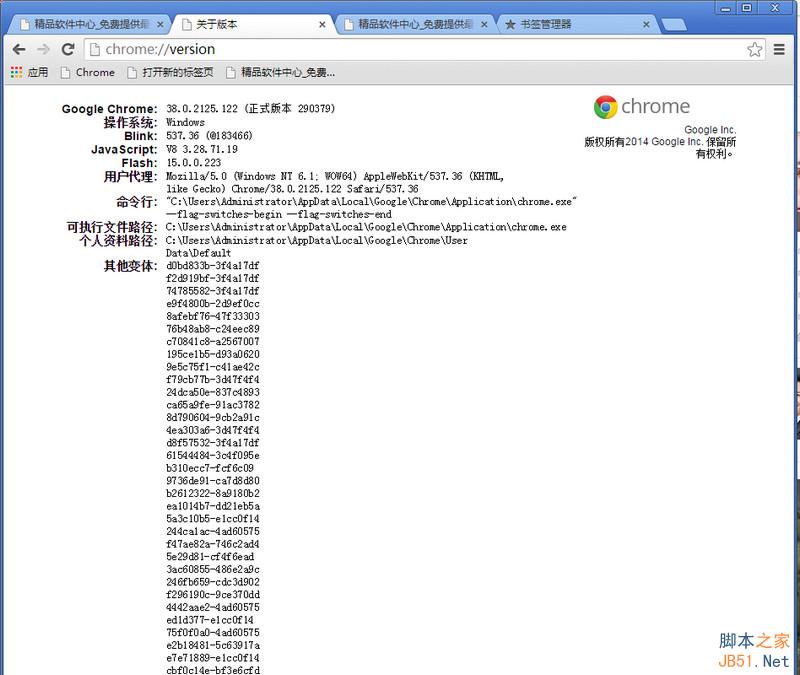Viewport: 800px width, 675px height.
Task: Click the forward navigation arrow
Action: pos(43,48)
